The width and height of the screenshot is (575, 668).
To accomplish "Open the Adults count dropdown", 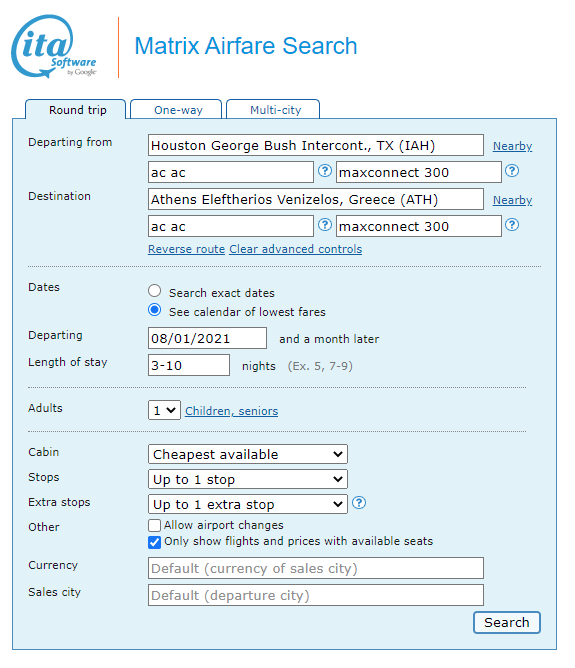I will [164, 410].
